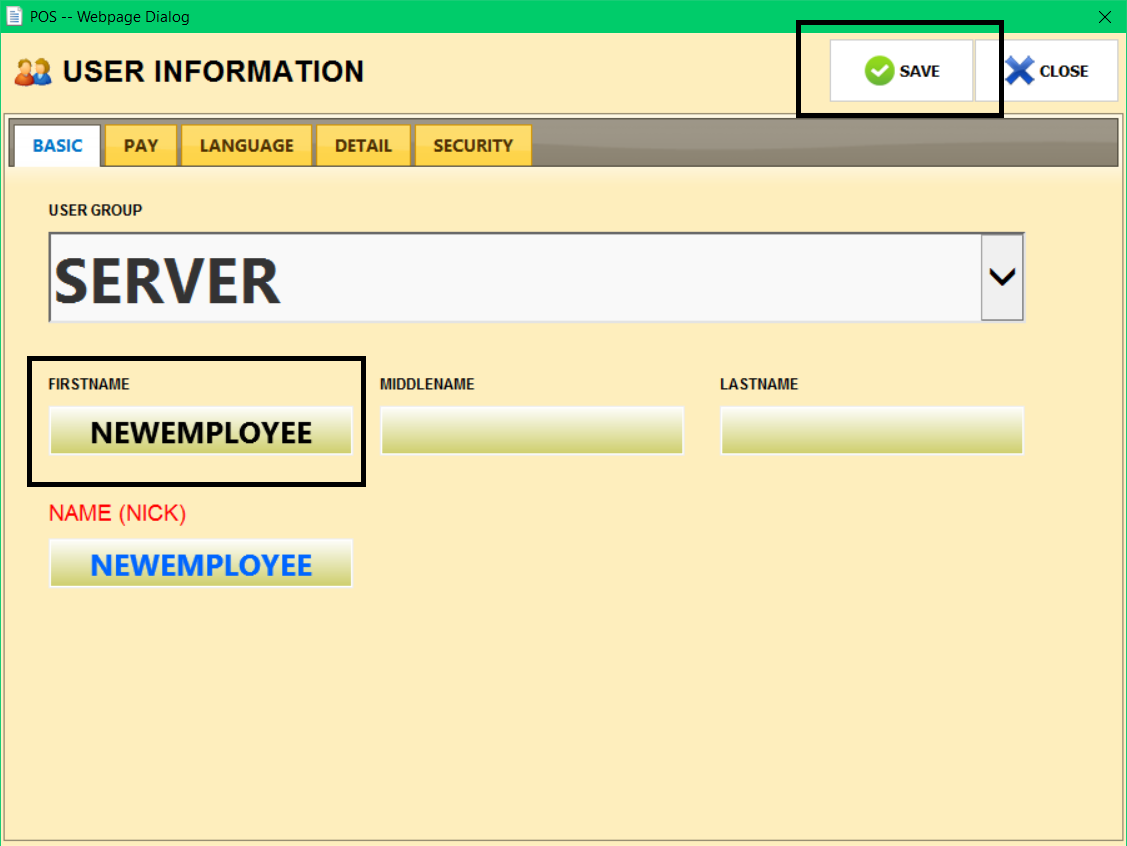Screen dimensions: 1127x846
Task: Click the USER INFORMATION heading
Action: 213,72
